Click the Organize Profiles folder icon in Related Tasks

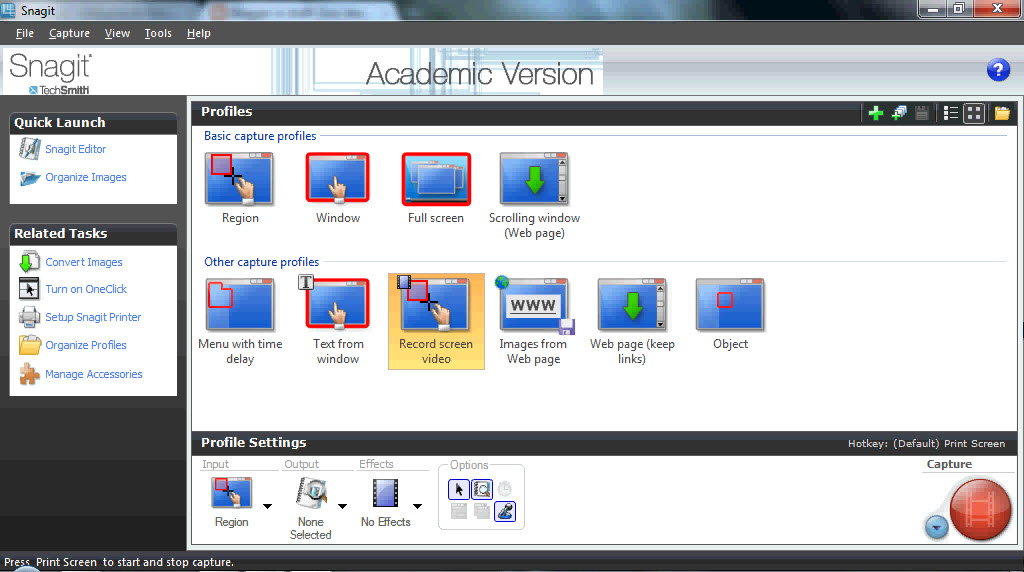(29, 345)
